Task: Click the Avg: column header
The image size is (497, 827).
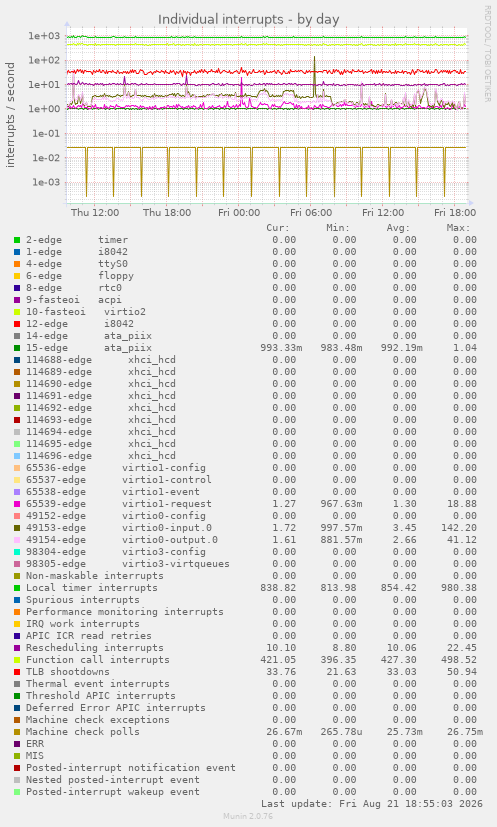Action: click(x=398, y=228)
